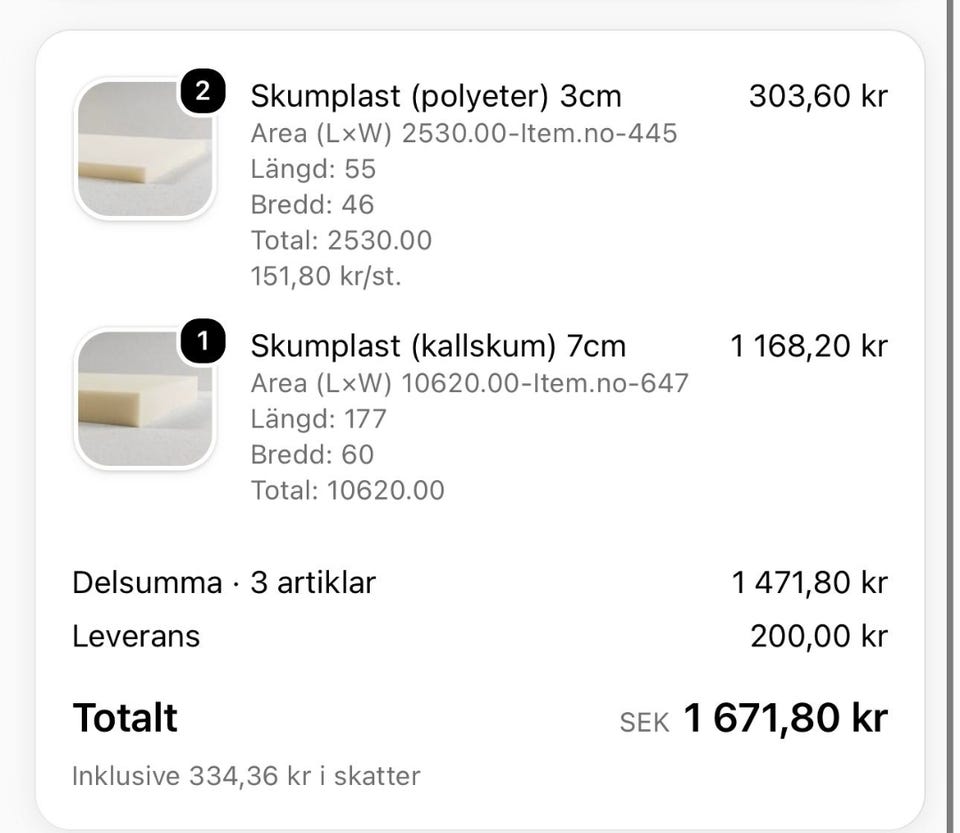This screenshot has height=833, width=960.
Task: Click quantity badge 1 on kallskum item
Action: pyautogui.click(x=203, y=342)
